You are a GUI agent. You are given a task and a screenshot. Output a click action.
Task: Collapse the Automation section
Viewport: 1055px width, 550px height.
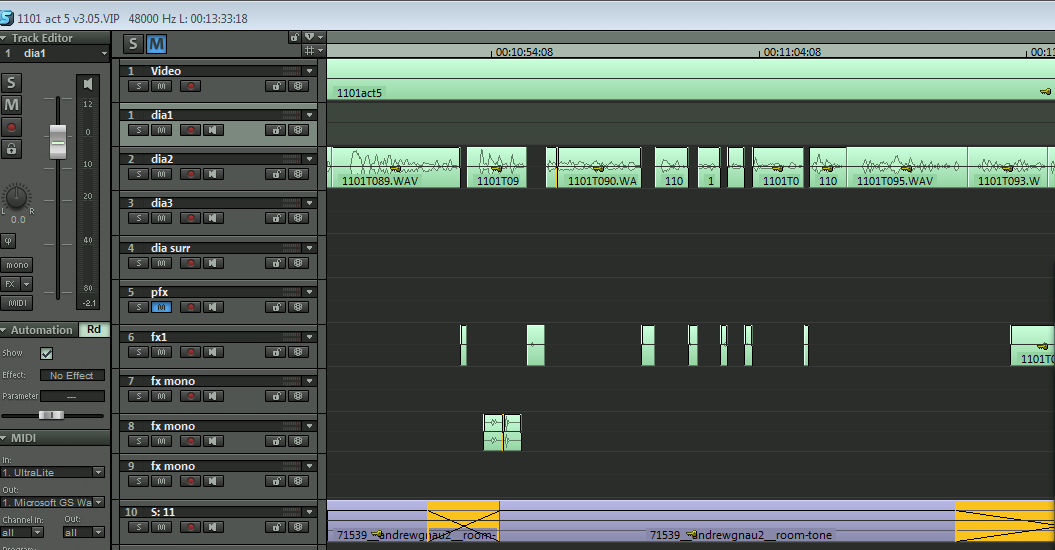(x=5, y=330)
